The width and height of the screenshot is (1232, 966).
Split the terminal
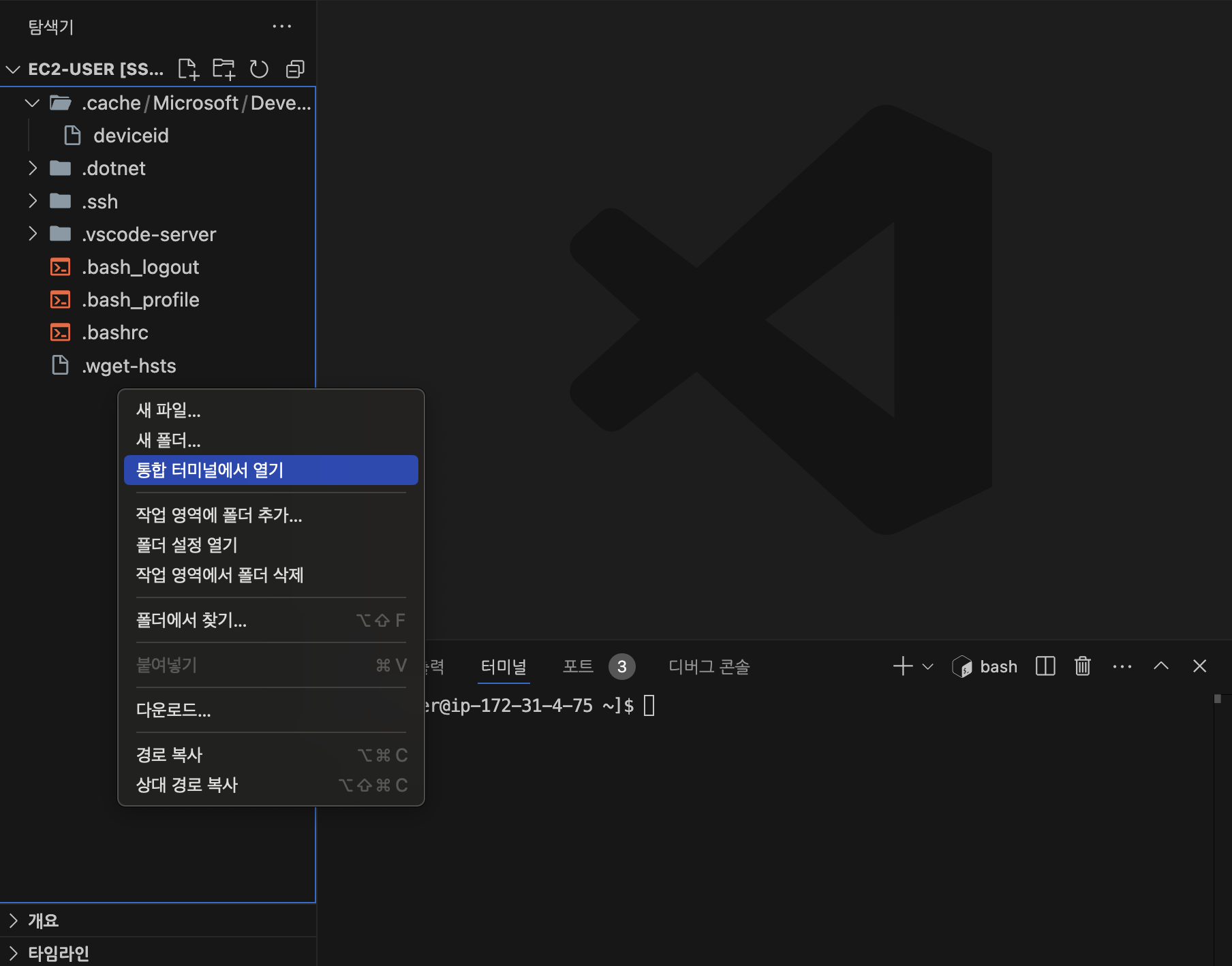(1045, 666)
